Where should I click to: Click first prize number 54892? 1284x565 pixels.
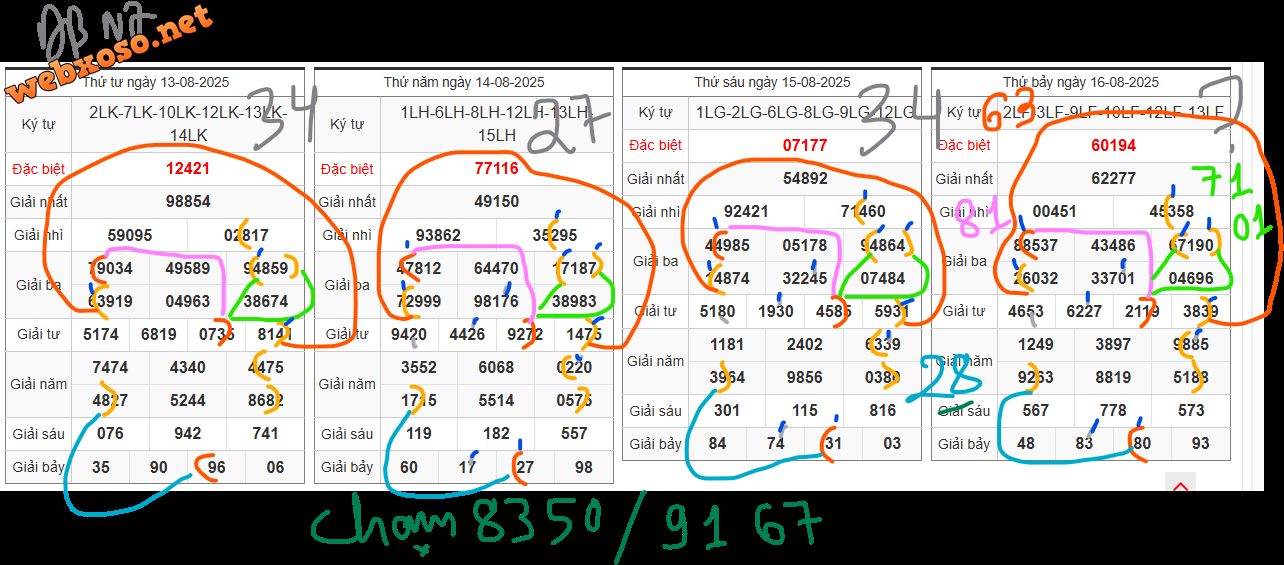[x=805, y=179]
